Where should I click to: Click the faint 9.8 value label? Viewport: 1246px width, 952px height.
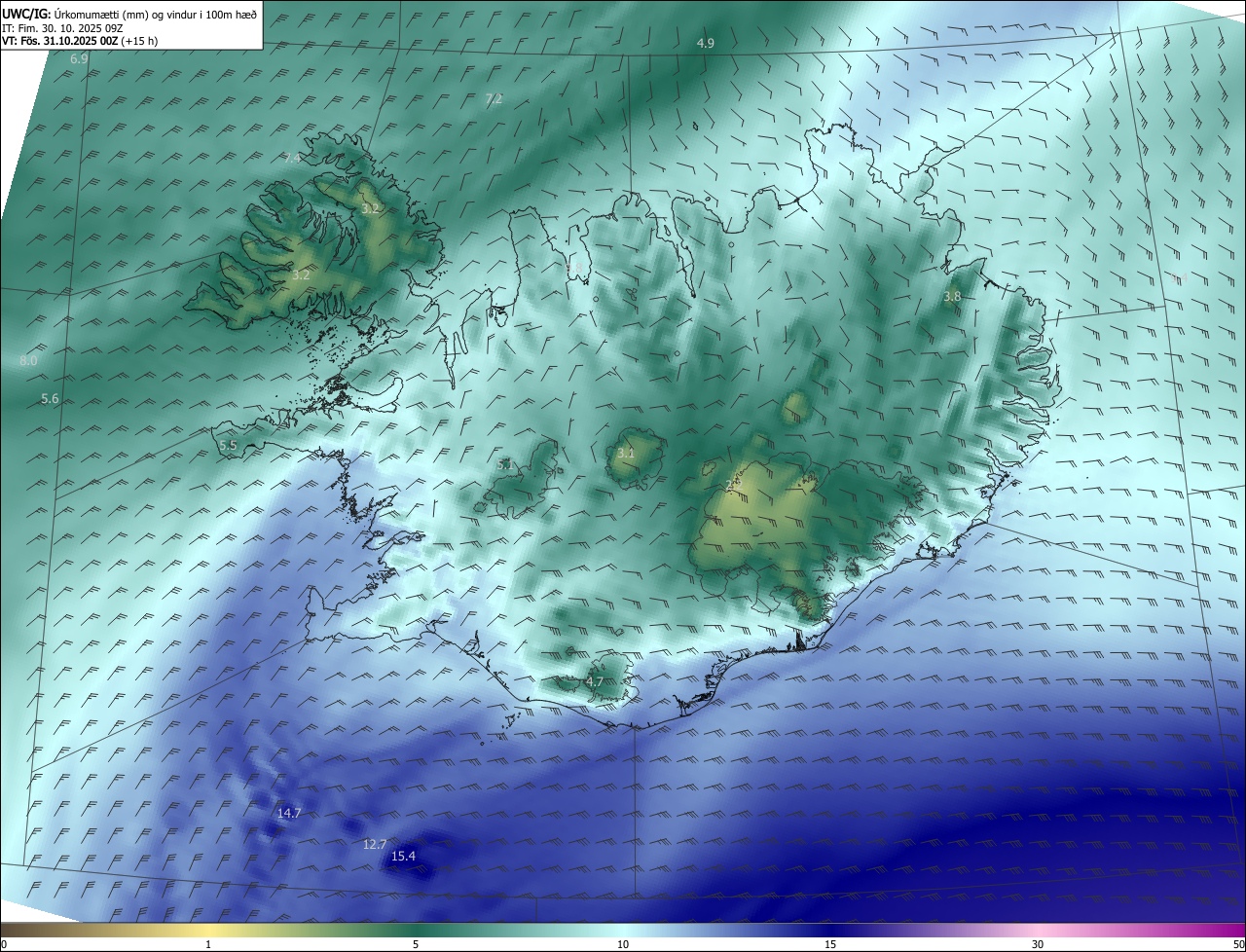pyautogui.click(x=573, y=269)
